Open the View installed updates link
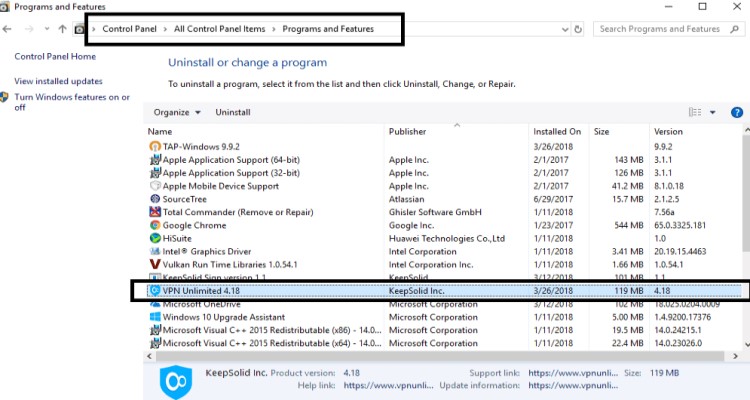Viewport: 750px width, 400px height. [x=58, y=80]
